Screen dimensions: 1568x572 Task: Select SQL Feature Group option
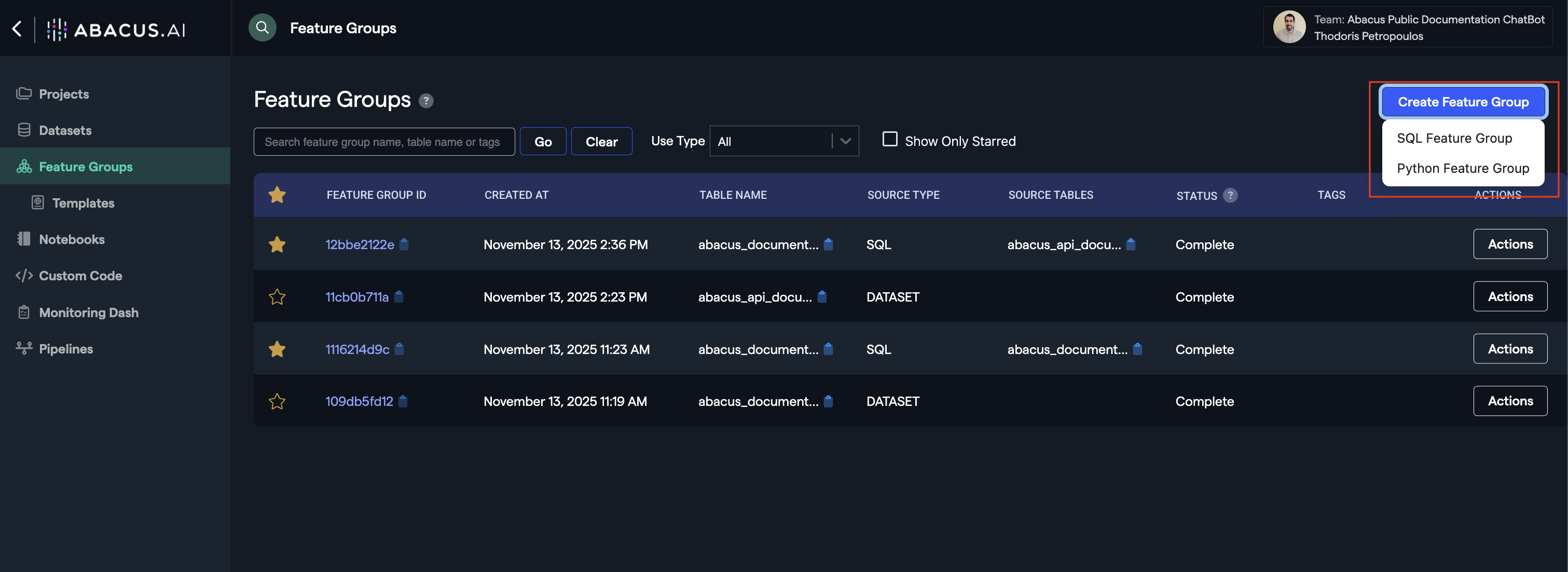click(1454, 138)
